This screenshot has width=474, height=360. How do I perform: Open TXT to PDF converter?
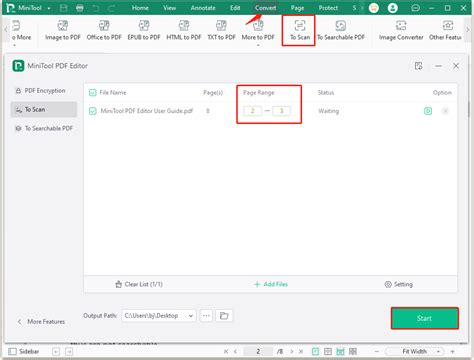point(221,30)
